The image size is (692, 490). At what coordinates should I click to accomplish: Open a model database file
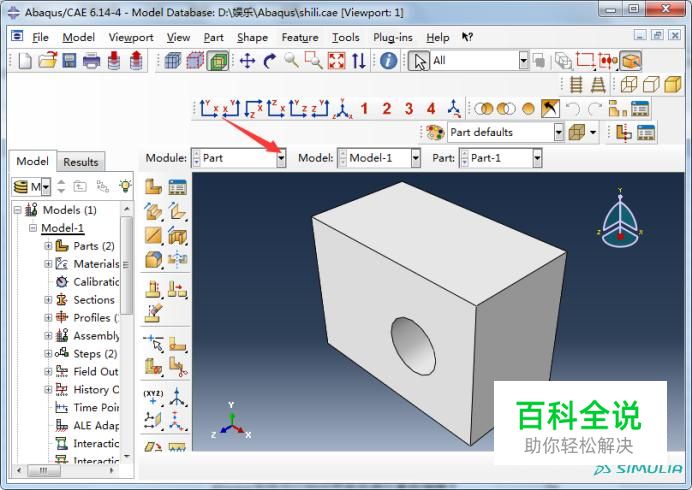(48, 60)
